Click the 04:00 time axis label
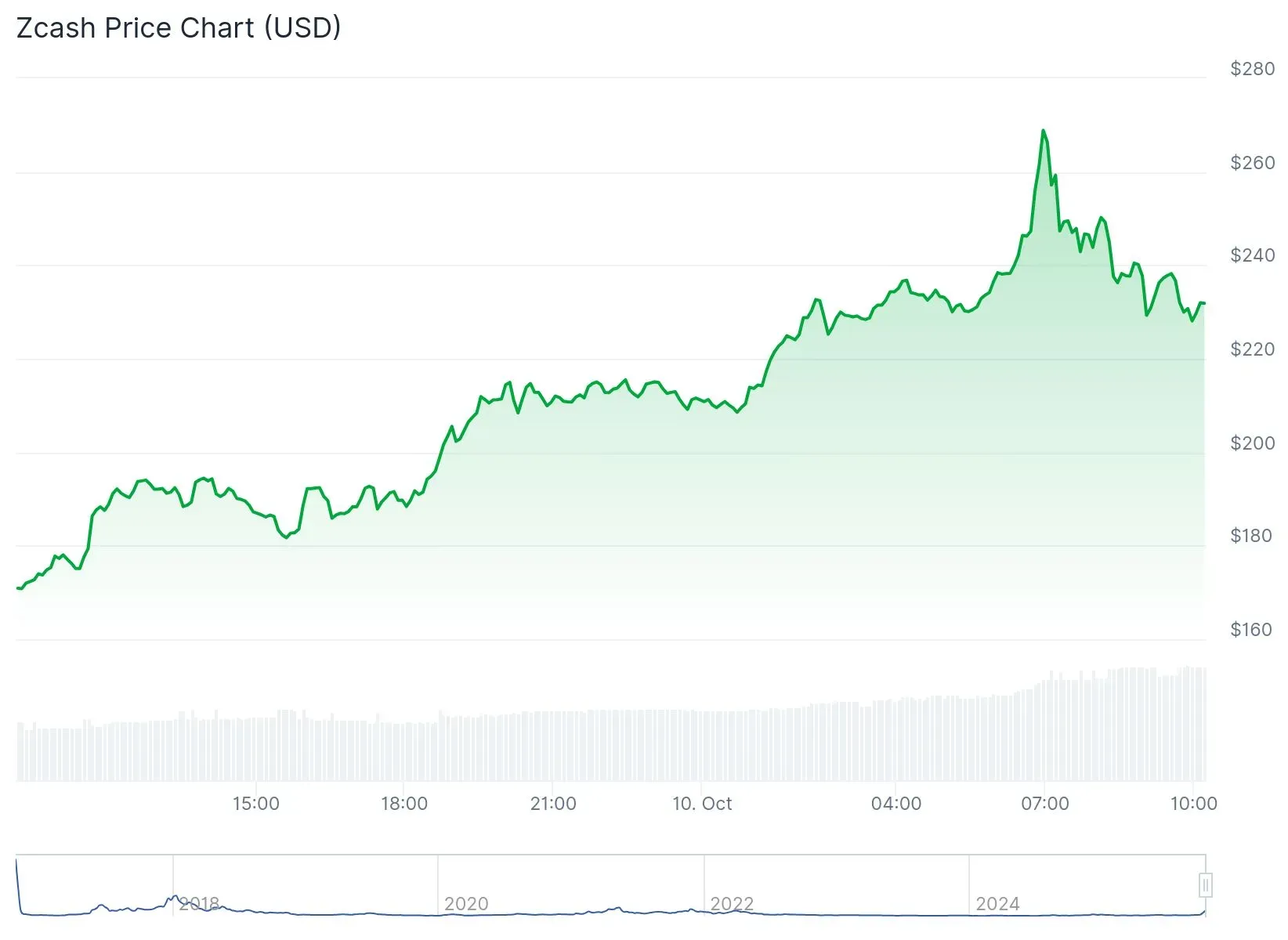1288x940 pixels. pyautogui.click(x=896, y=804)
